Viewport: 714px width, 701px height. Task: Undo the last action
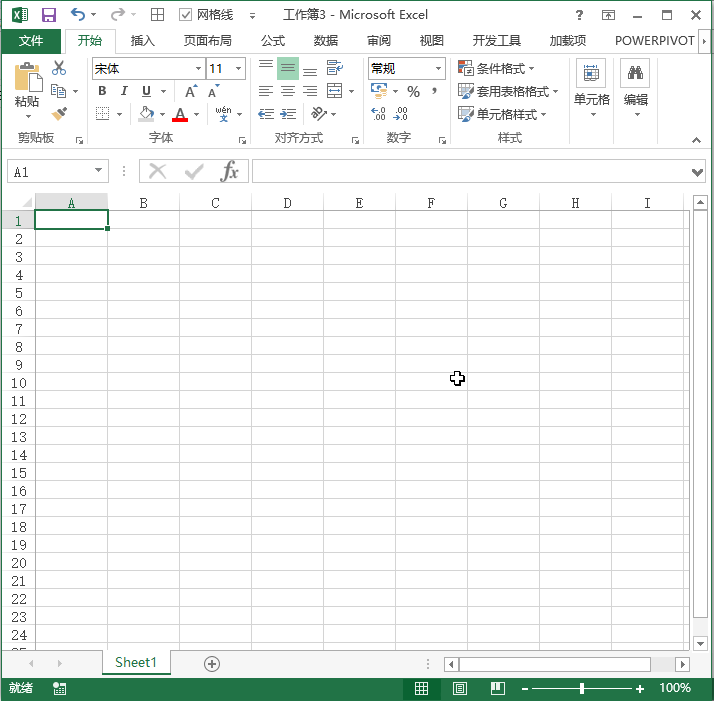point(78,15)
